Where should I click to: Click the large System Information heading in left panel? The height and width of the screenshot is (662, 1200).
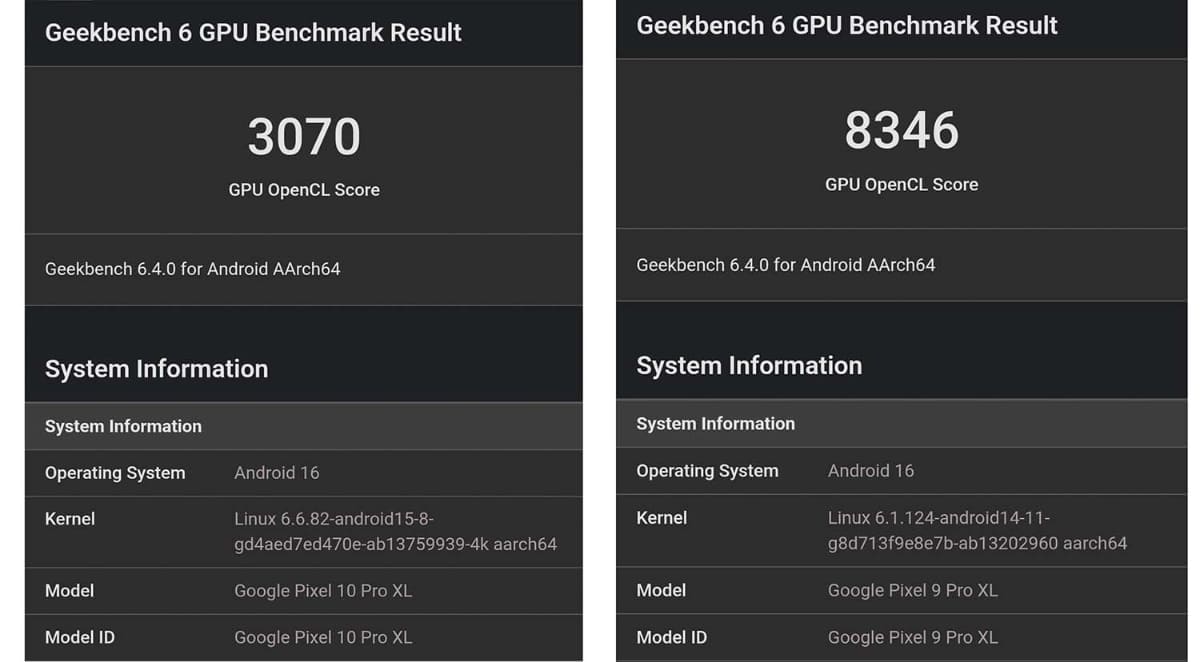(156, 369)
